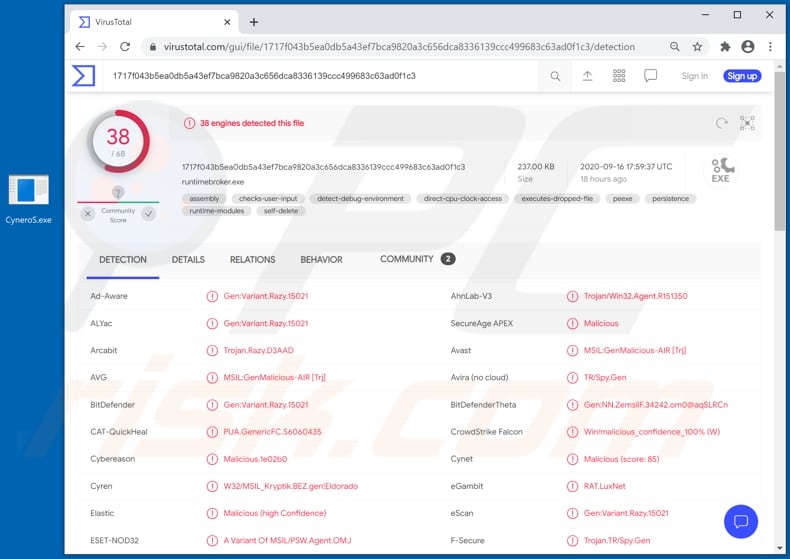The image size is (790, 559).
Task: Click the alert icon beside Ad-Aware detection
Action: point(212,296)
